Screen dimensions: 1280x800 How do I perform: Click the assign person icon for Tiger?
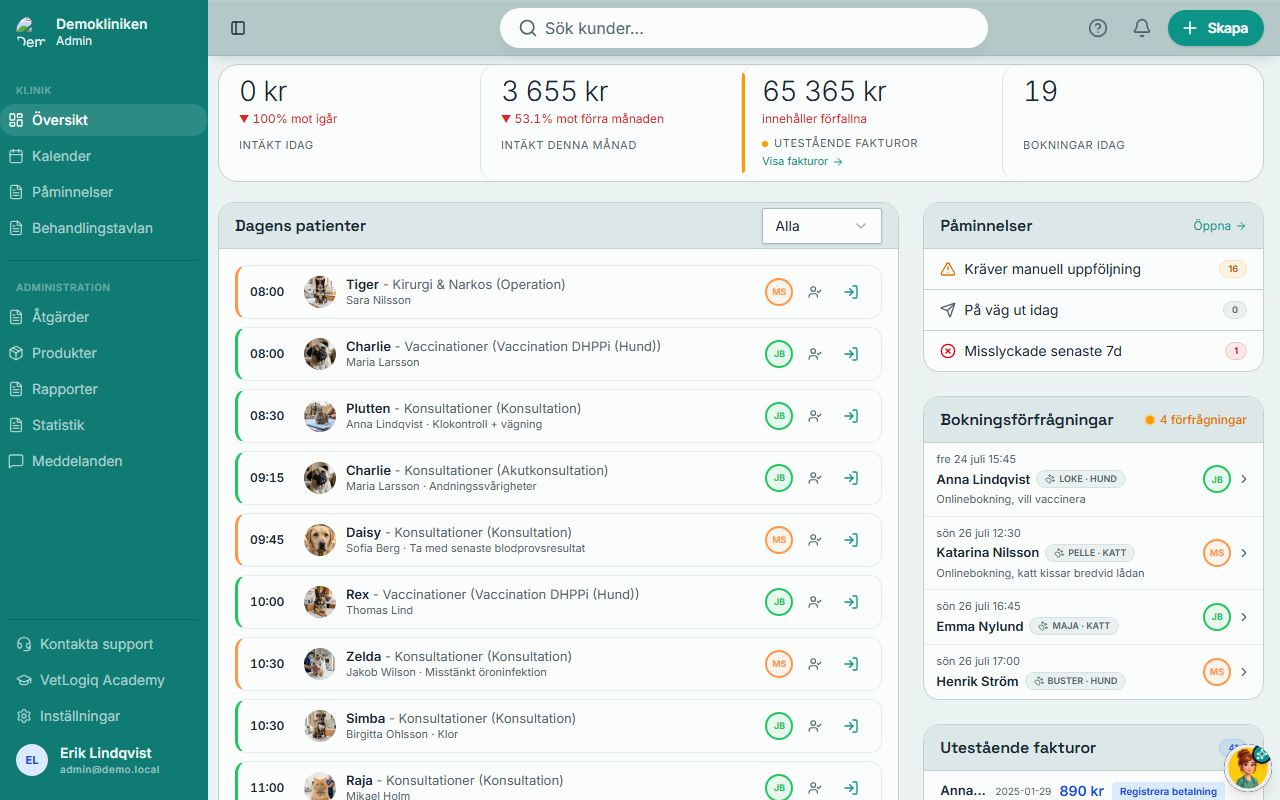[815, 292]
